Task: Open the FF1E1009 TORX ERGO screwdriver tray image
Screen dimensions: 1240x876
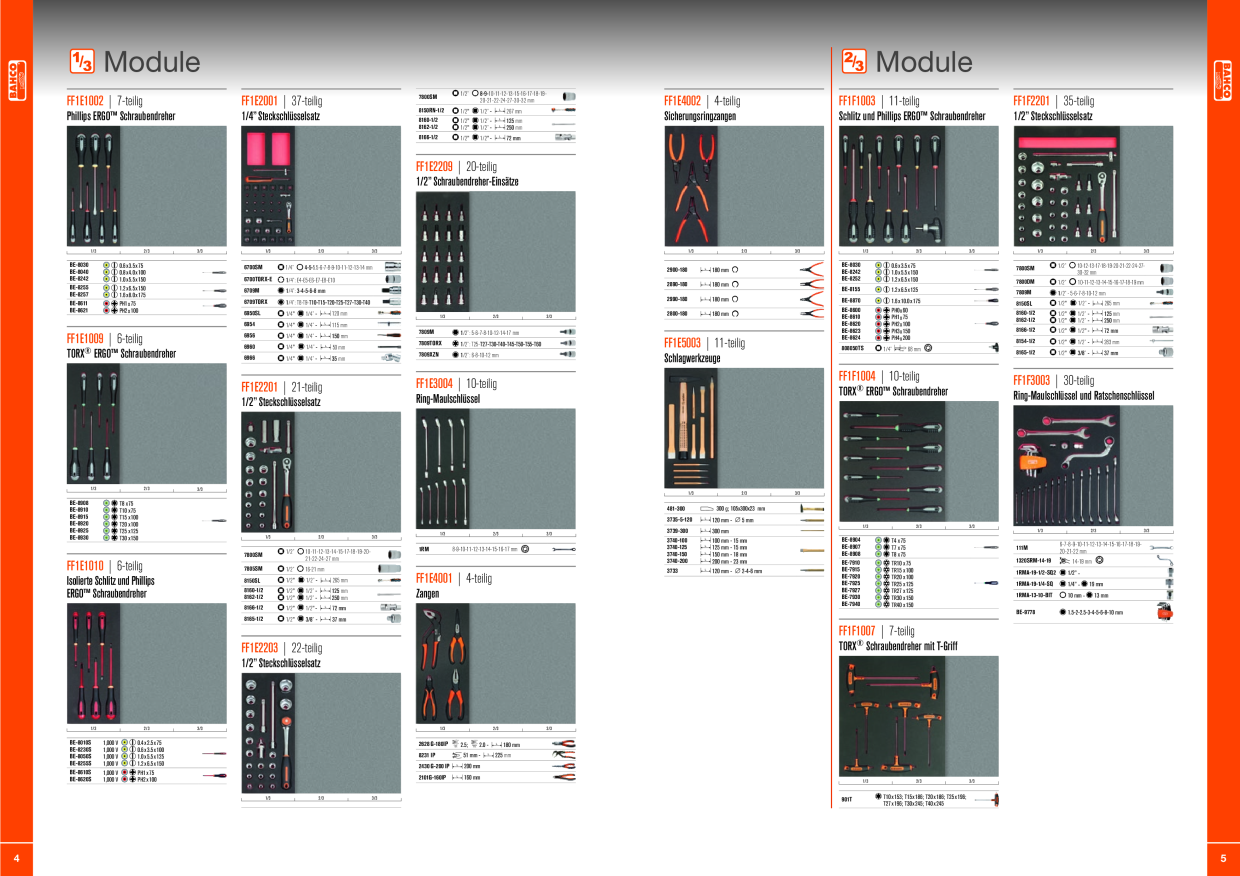Action: [x=147, y=423]
